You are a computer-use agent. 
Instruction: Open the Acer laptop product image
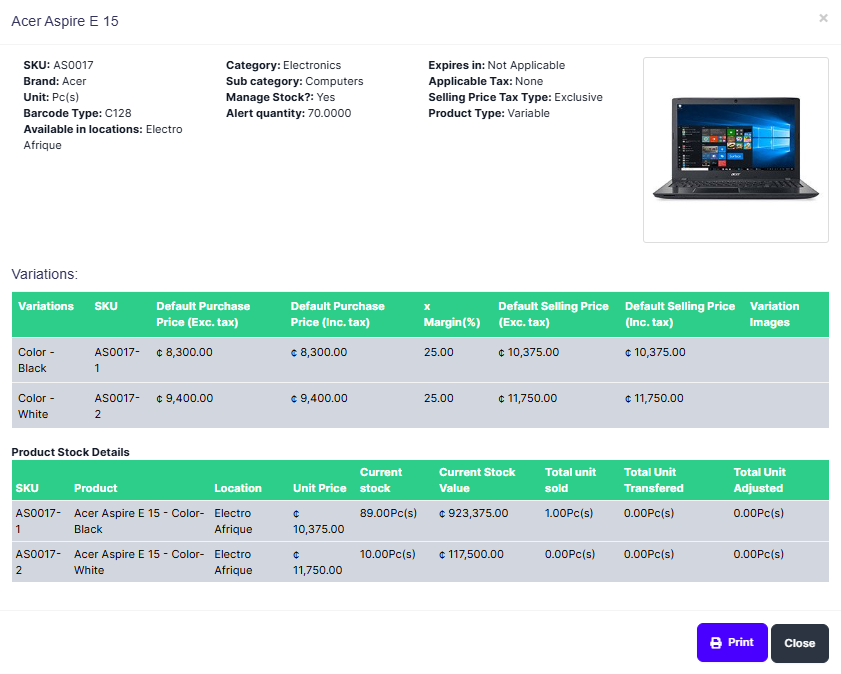point(736,150)
